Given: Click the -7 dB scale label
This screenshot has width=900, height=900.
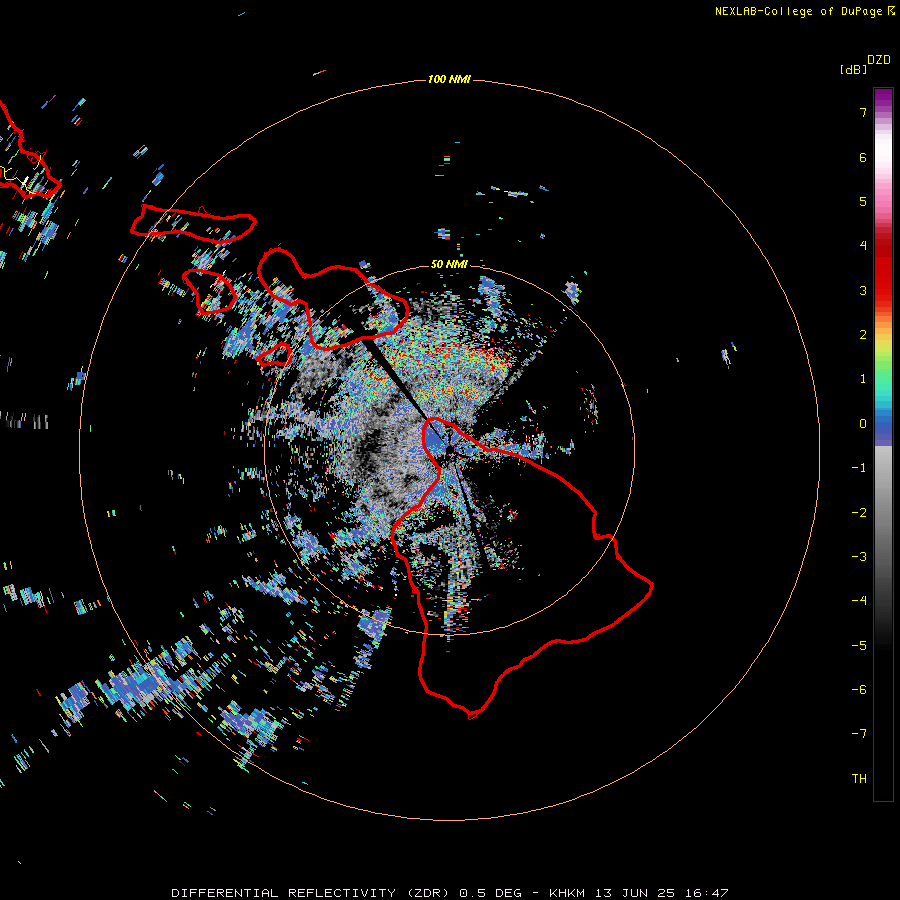Looking at the screenshot, I should coord(859,734).
